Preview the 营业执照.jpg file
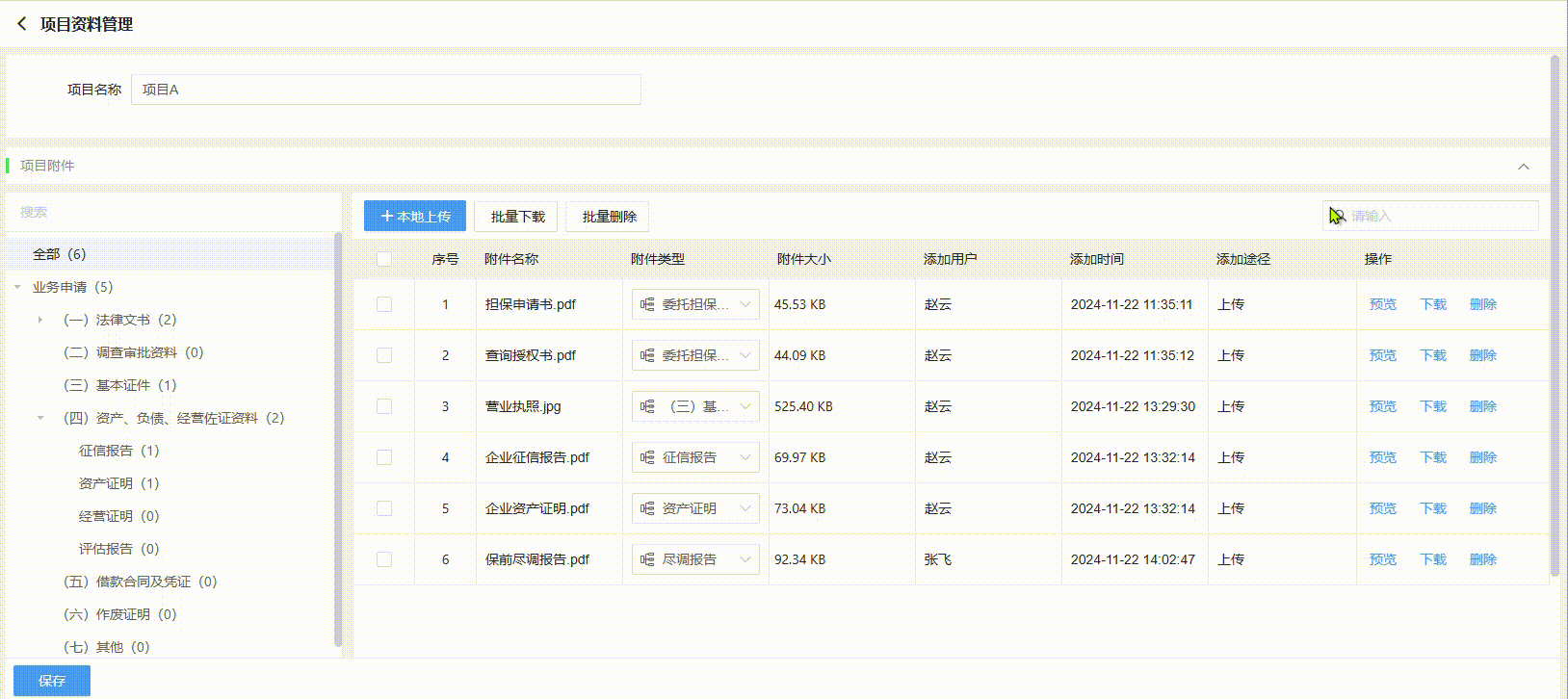 tap(1382, 406)
